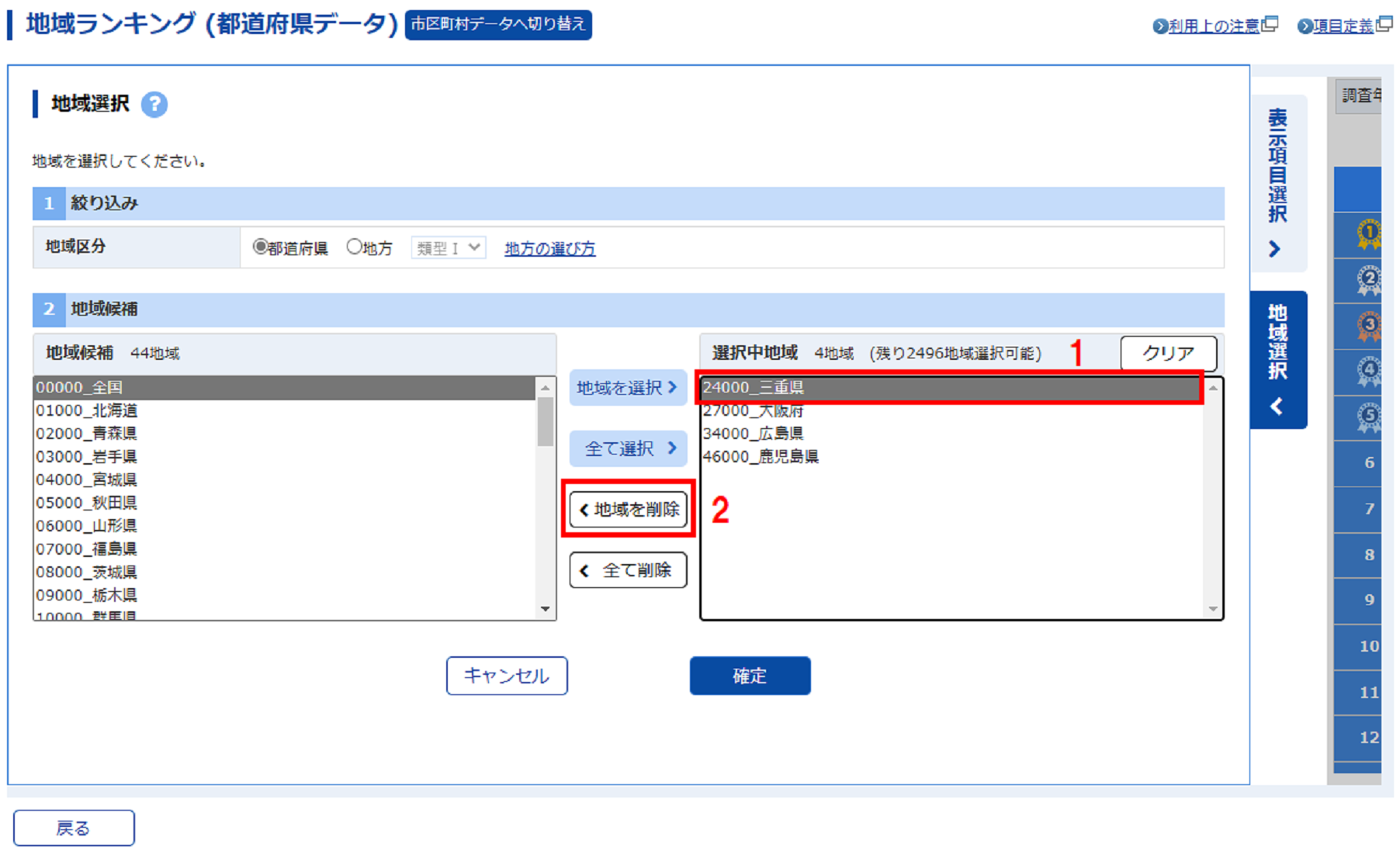Click the rank 1 gold medal icon
1400x851 pixels.
[1369, 234]
